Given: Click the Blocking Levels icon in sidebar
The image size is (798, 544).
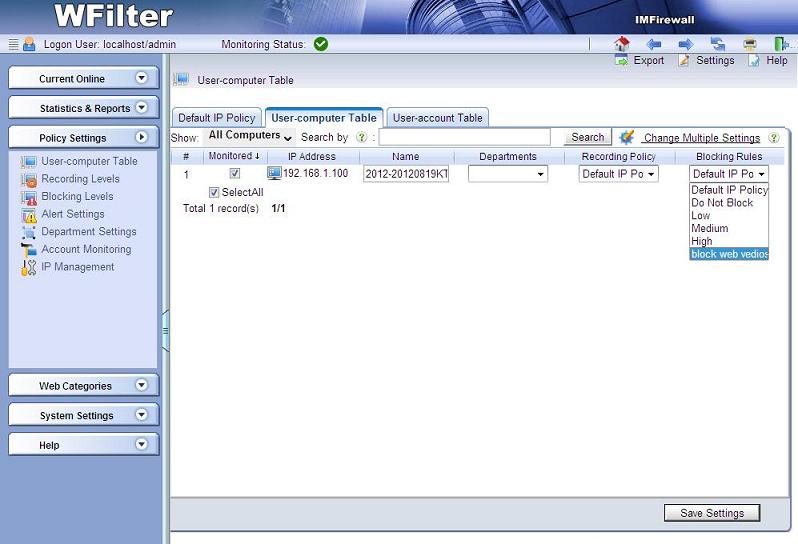Looking at the screenshot, I should pyautogui.click(x=28, y=197).
